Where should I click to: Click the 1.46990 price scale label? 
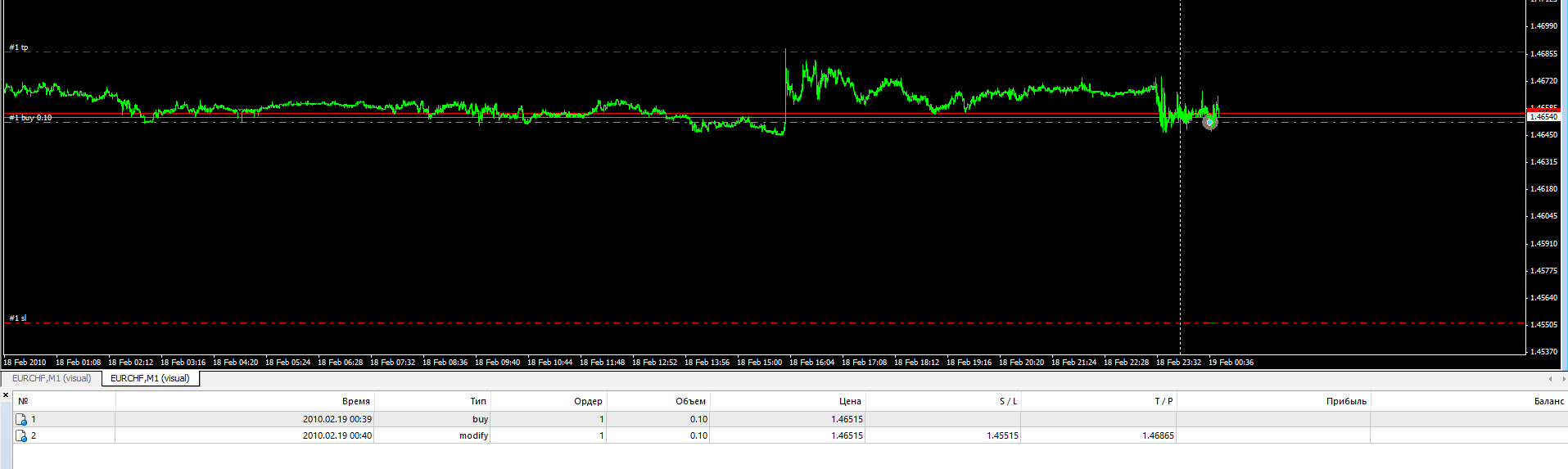point(1543,26)
